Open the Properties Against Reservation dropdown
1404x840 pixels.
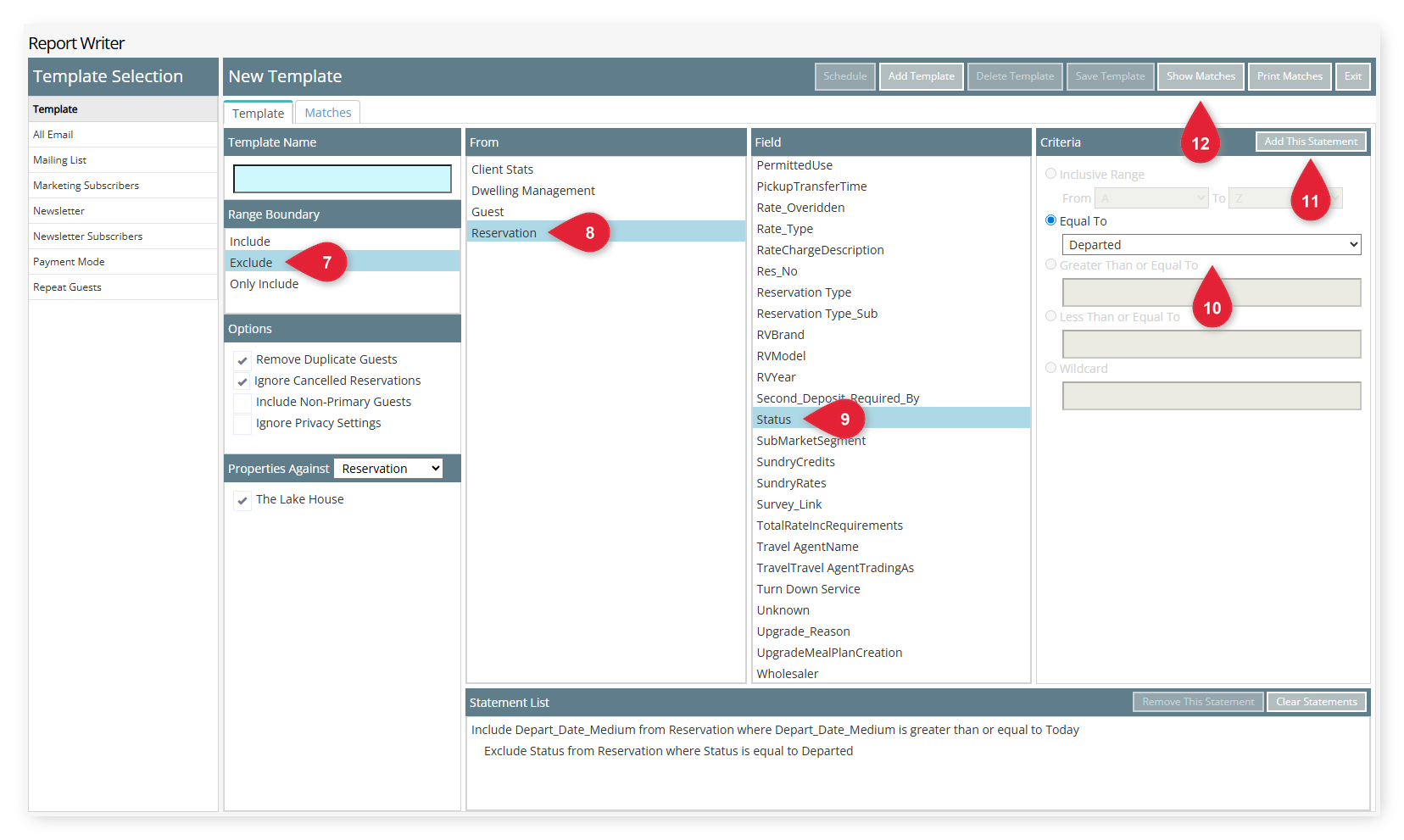tap(388, 469)
